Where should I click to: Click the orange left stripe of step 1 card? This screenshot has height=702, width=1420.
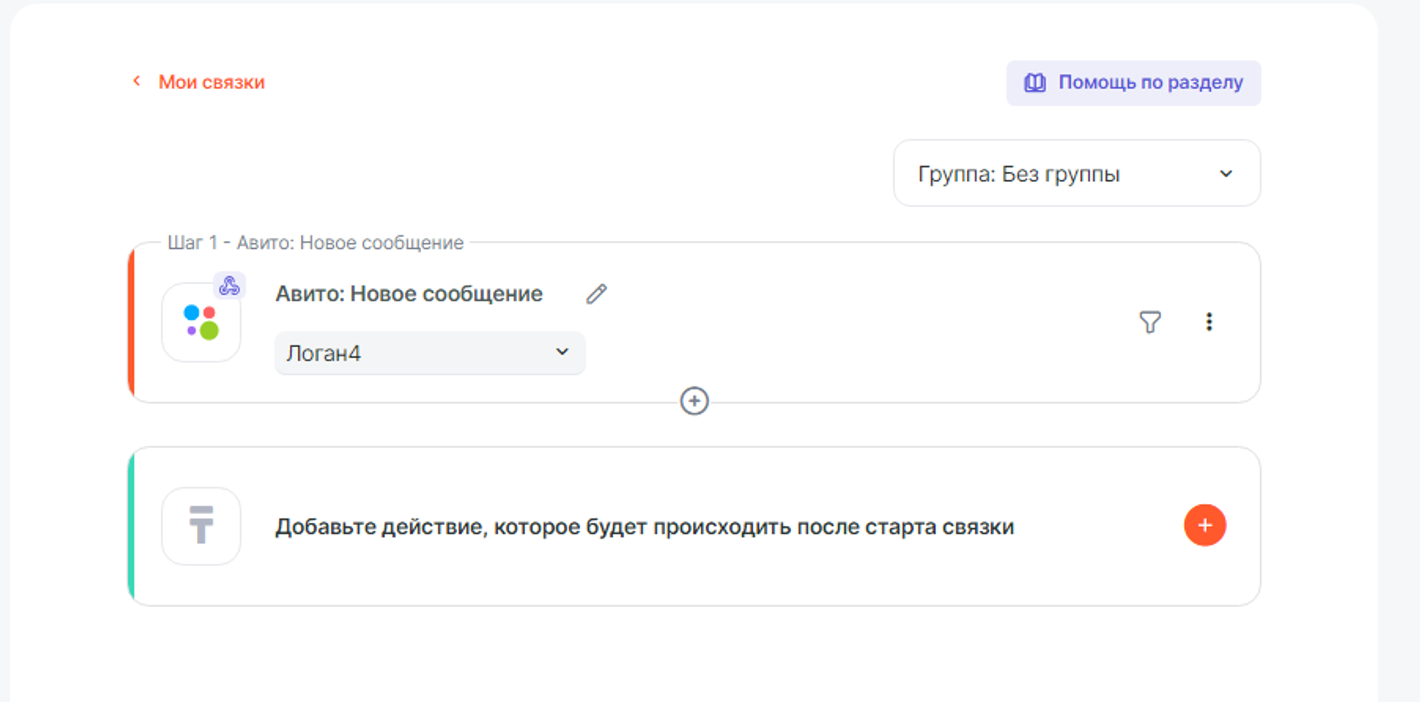pyautogui.click(x=131, y=322)
